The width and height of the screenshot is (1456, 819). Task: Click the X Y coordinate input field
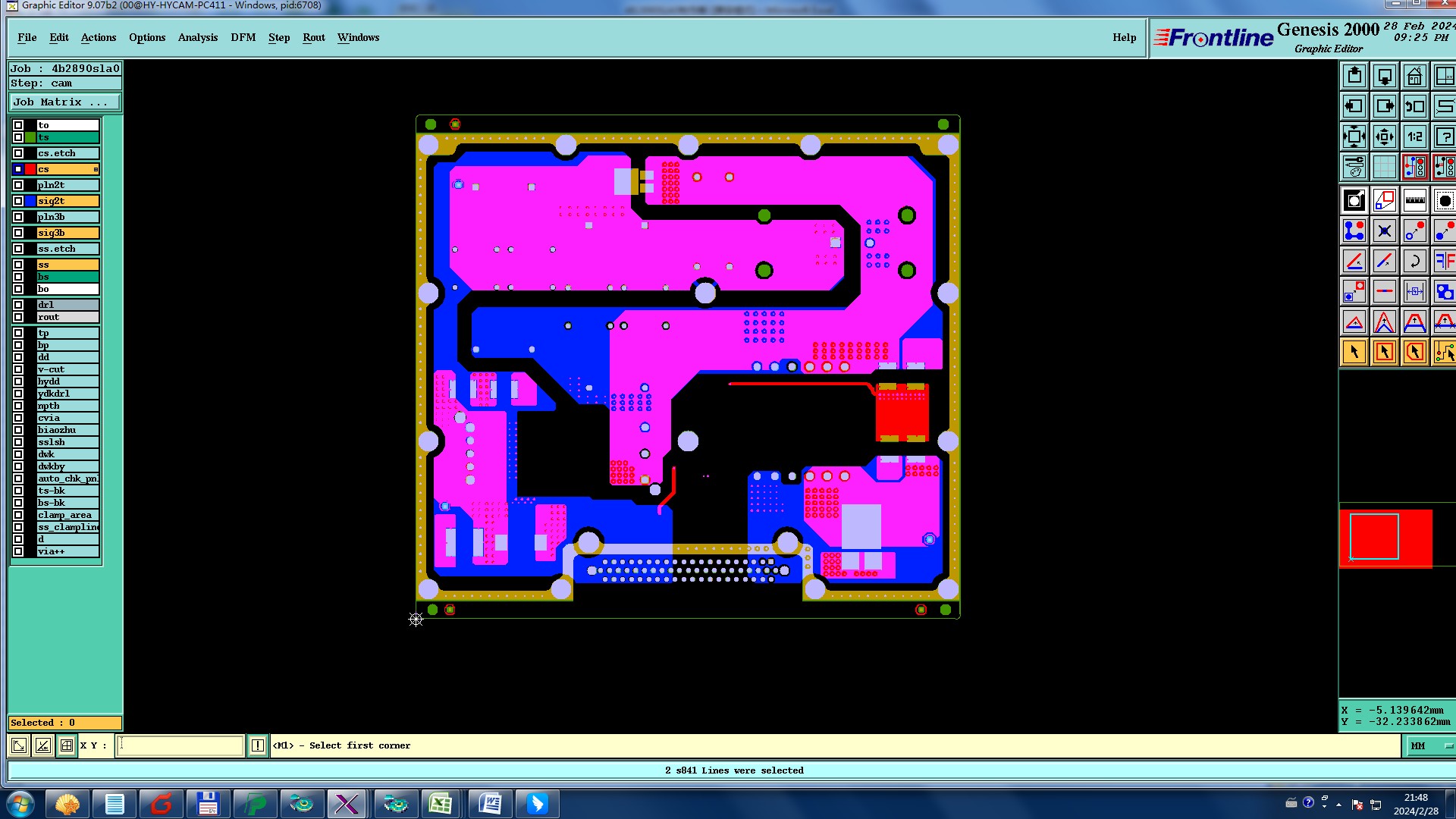pyautogui.click(x=180, y=745)
